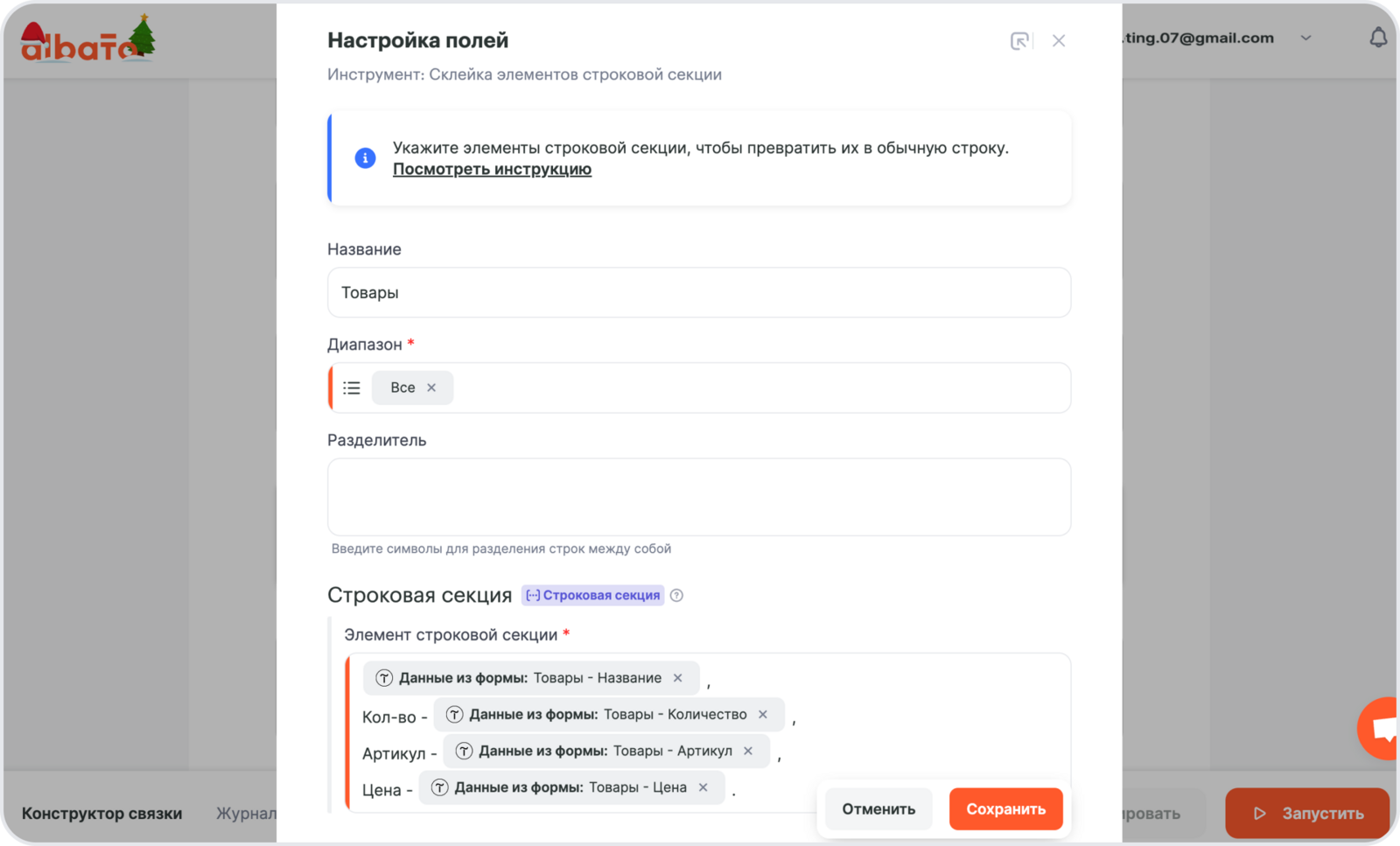Click the Сохранить button

click(x=1005, y=809)
